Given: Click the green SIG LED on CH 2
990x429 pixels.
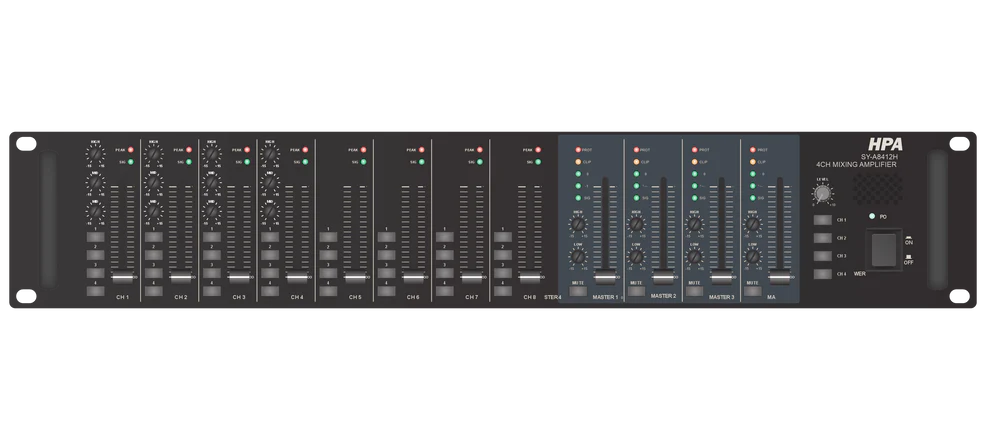Looking at the screenshot, I should (x=189, y=162).
